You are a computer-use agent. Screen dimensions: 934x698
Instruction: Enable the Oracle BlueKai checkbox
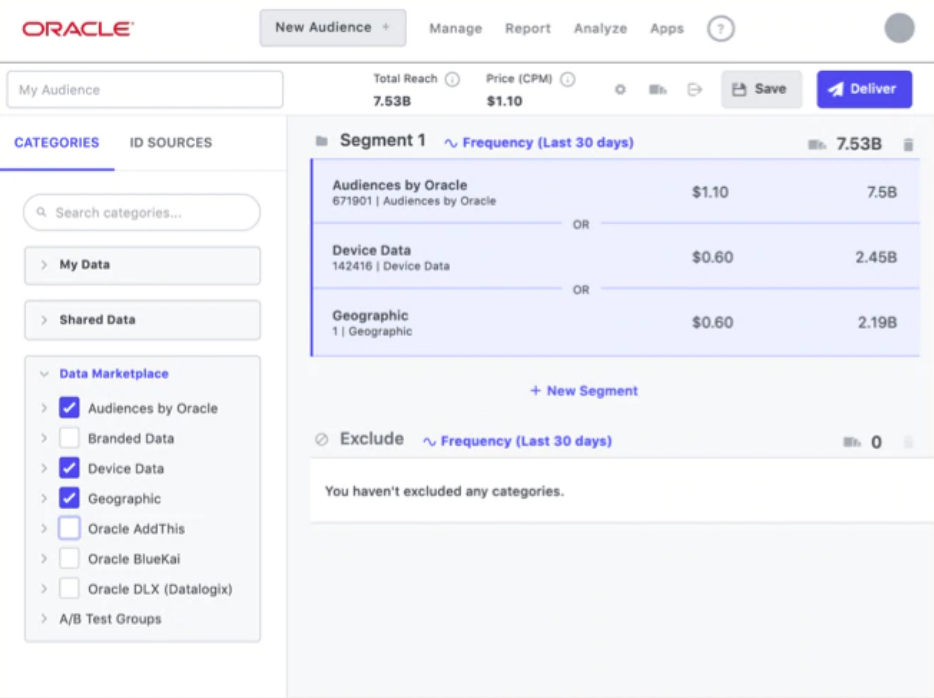(69, 559)
